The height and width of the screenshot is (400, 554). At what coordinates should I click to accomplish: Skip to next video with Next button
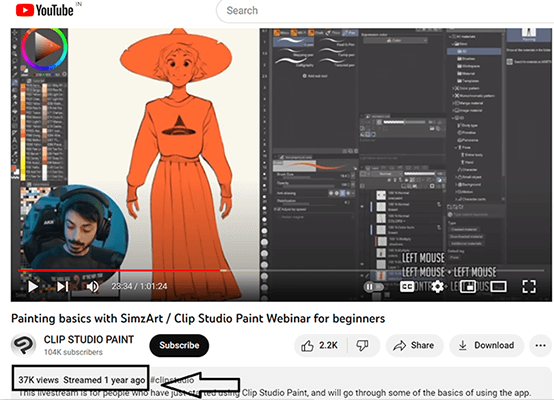click(x=63, y=287)
